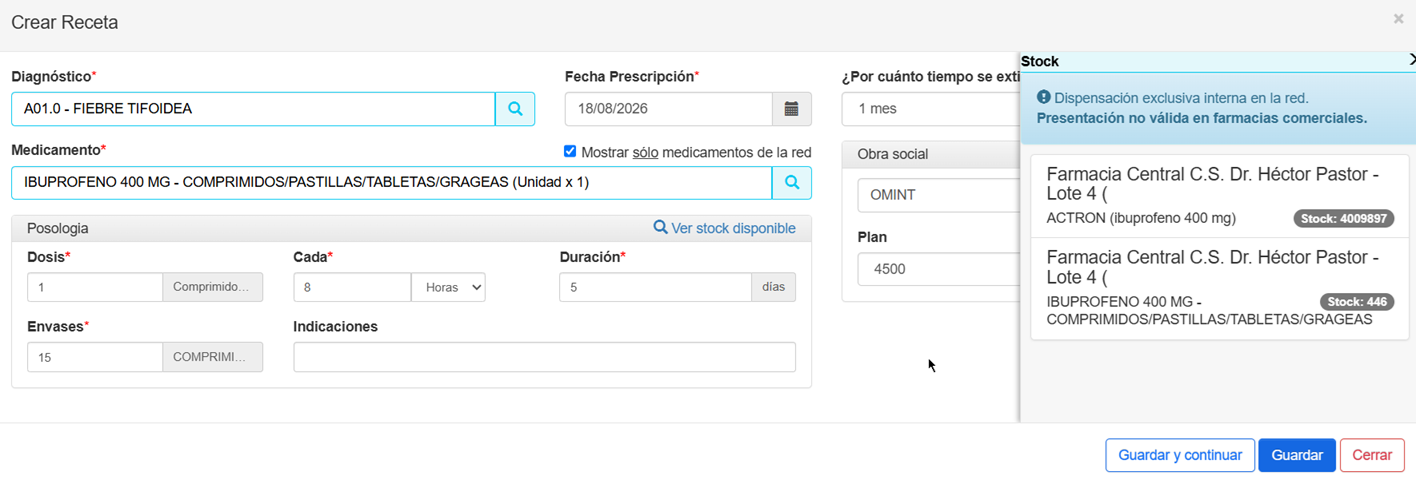Click the Indicaciones text field
Viewport: 1416px width, 484px height.
[544, 357]
